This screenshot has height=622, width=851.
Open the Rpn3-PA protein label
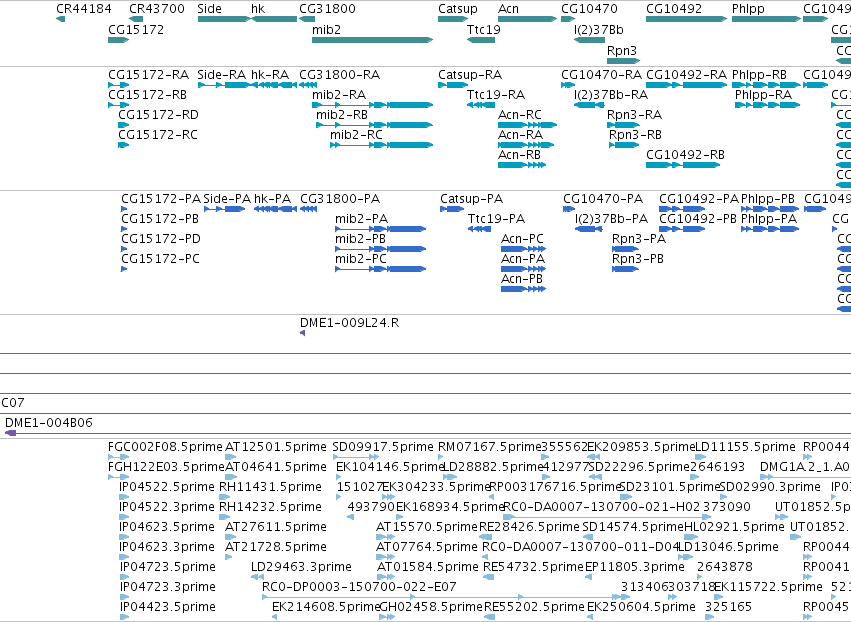pos(639,239)
